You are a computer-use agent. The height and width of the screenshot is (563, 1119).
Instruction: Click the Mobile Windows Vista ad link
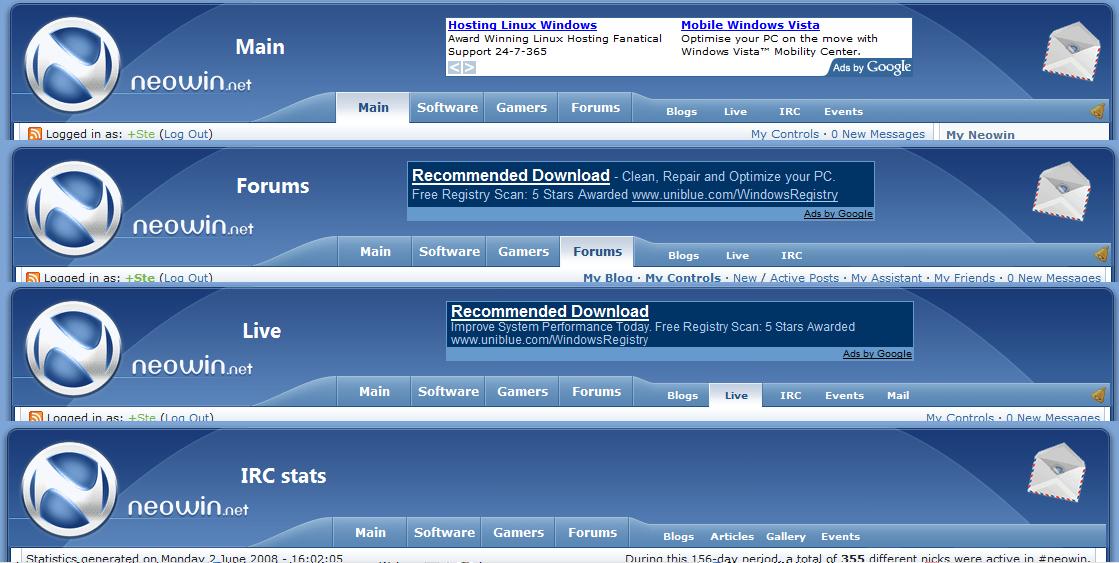(750, 25)
